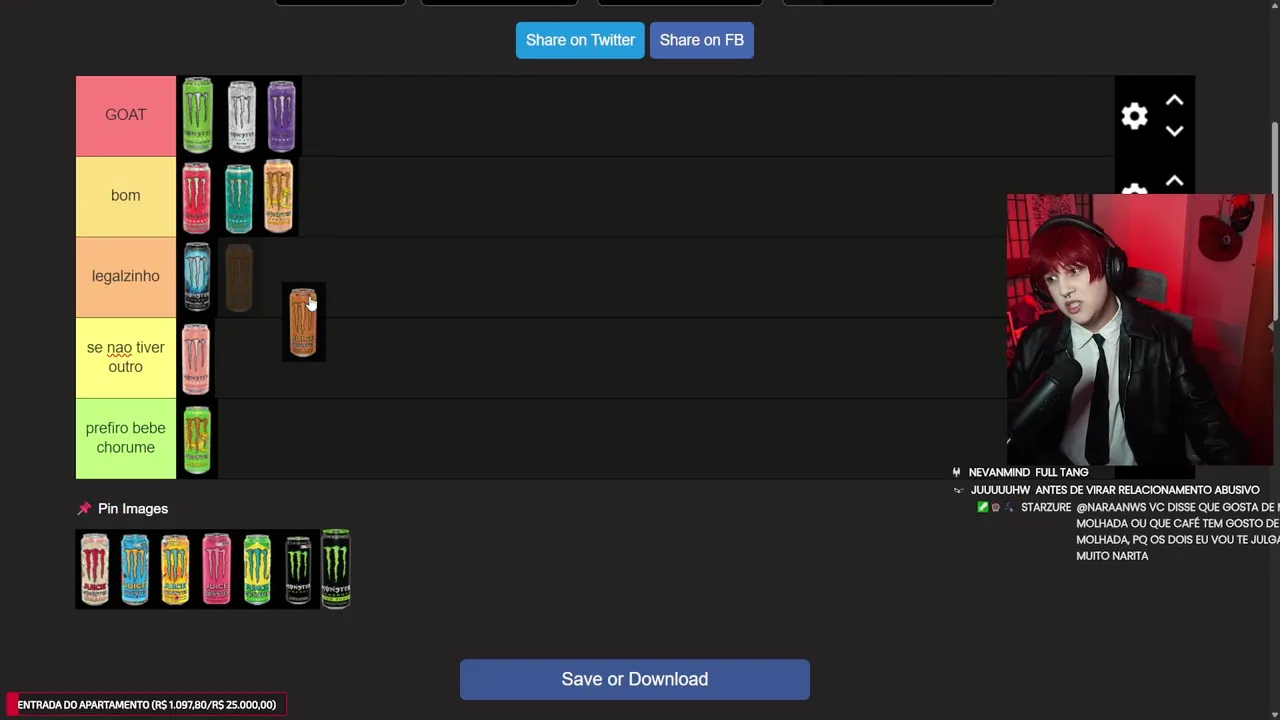
Task: Edit the yellow bom tier label
Action: (x=126, y=196)
